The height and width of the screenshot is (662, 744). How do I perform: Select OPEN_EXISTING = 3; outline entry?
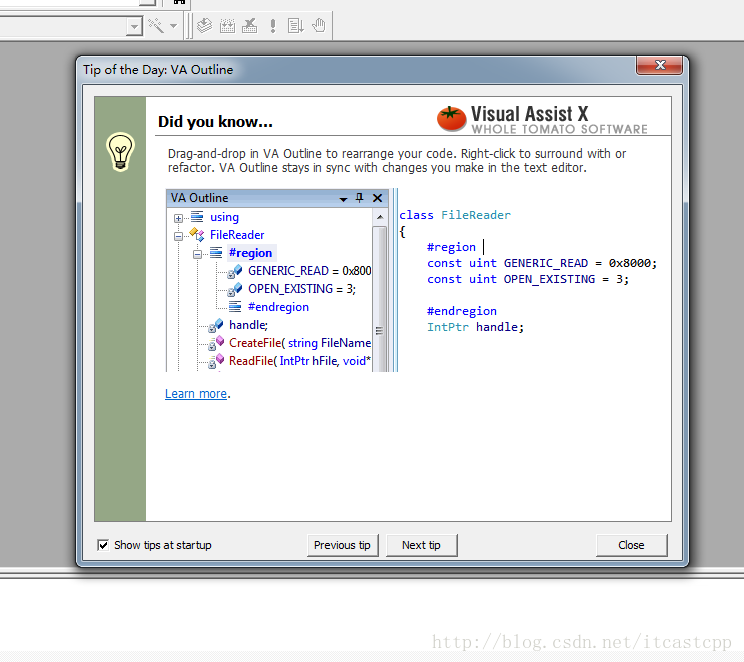(302, 289)
